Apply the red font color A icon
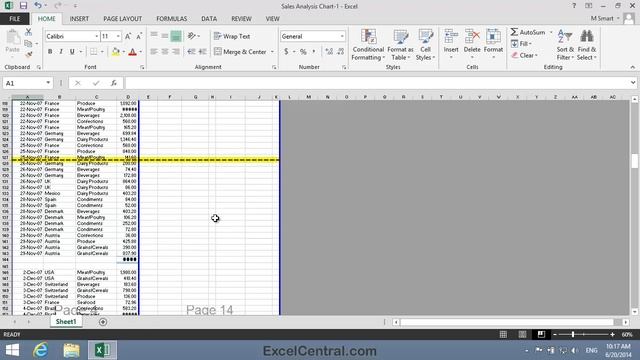 click(x=132, y=52)
